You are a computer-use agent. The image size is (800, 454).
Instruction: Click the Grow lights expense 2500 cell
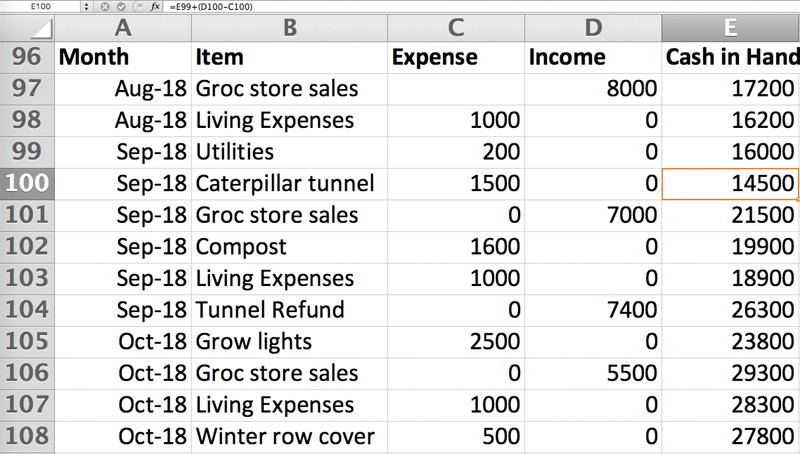[x=455, y=342]
